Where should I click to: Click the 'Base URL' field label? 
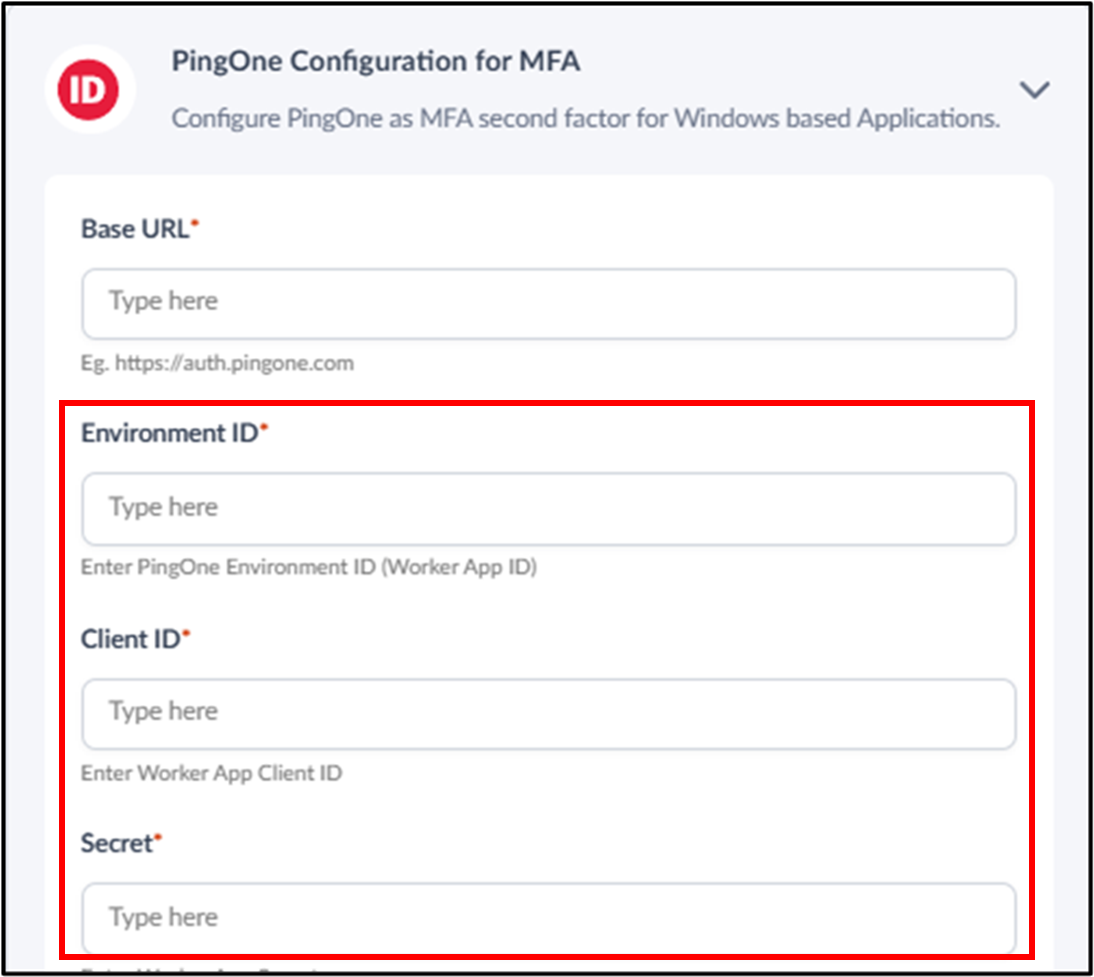(135, 229)
